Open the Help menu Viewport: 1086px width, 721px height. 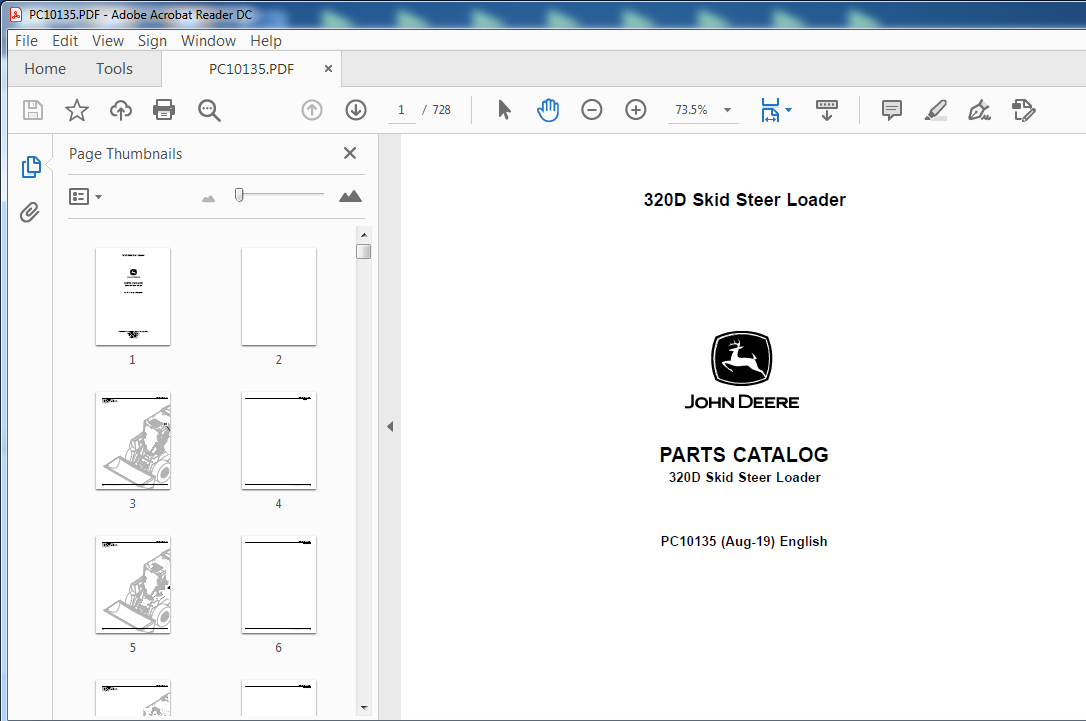tap(266, 41)
